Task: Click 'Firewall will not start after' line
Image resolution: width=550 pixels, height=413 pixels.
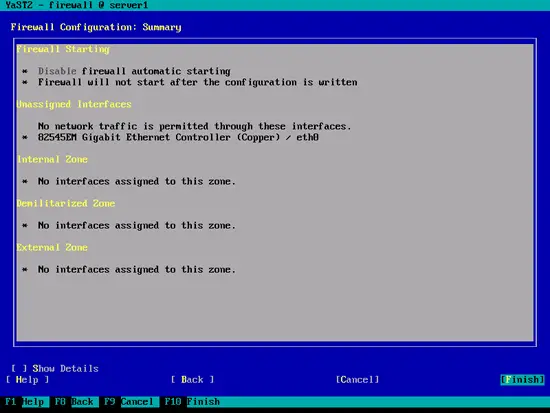Action: [x=198, y=82]
